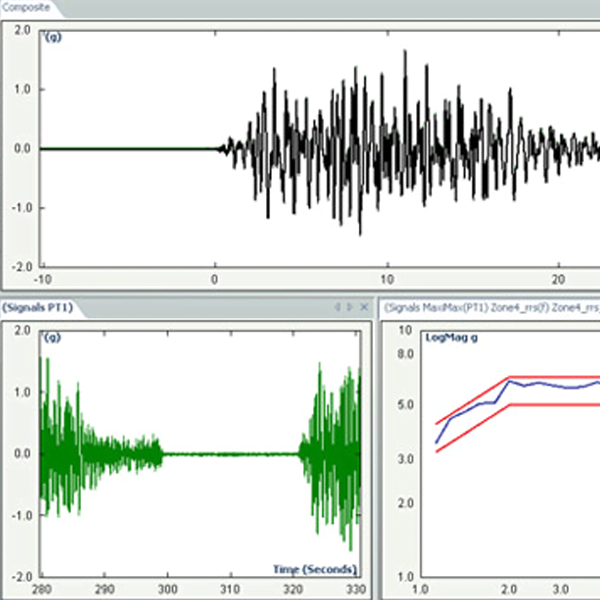This screenshot has width=600, height=600.
Task: Open the Signals MaxiMax(PT1) Zone4 tab
Action: click(x=490, y=307)
